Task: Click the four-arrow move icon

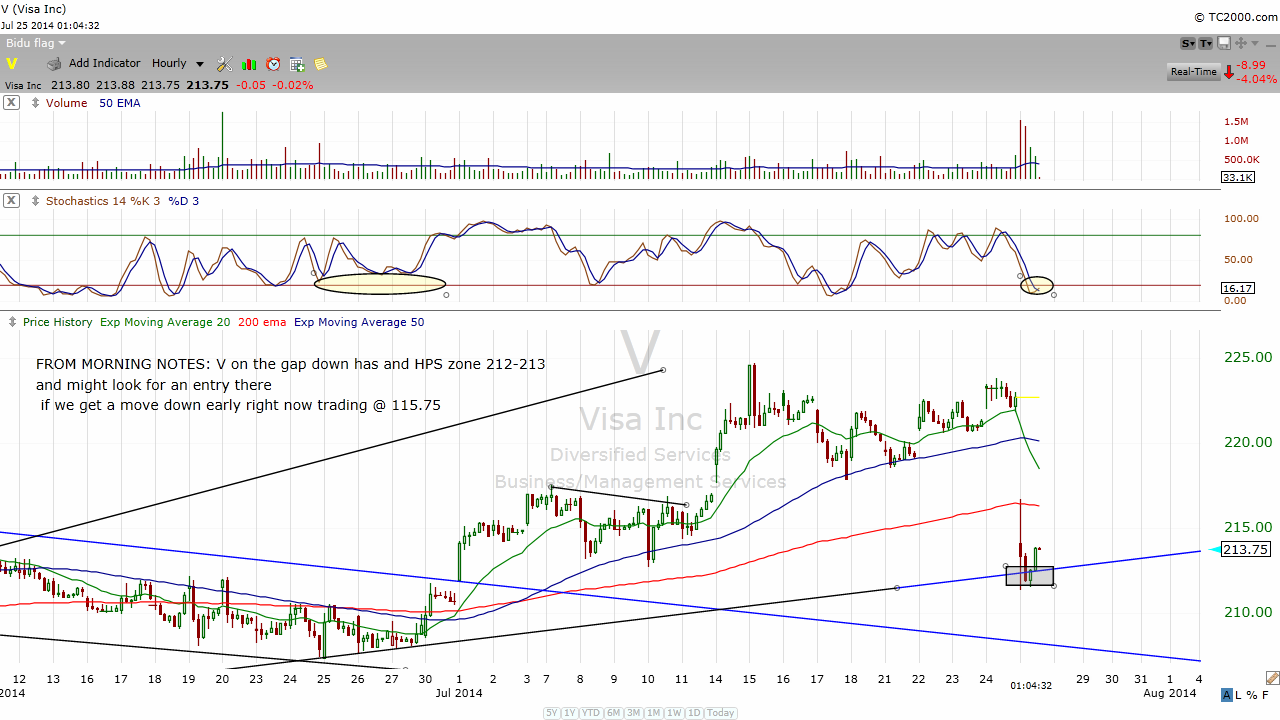Action: pos(1241,43)
